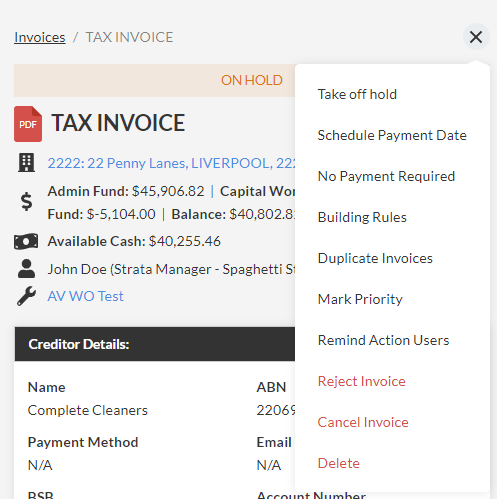Click the wrench work order icon

pyautogui.click(x=26, y=296)
